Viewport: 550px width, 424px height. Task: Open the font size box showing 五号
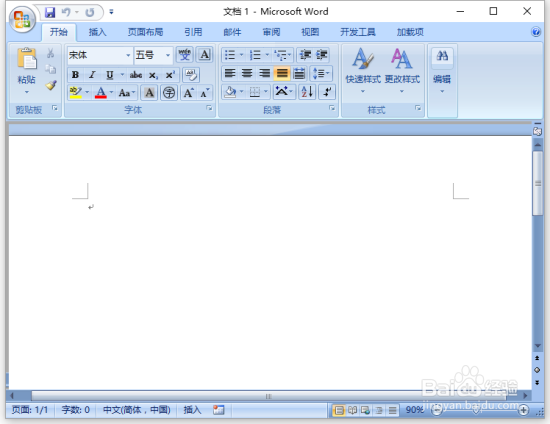[x=153, y=55]
